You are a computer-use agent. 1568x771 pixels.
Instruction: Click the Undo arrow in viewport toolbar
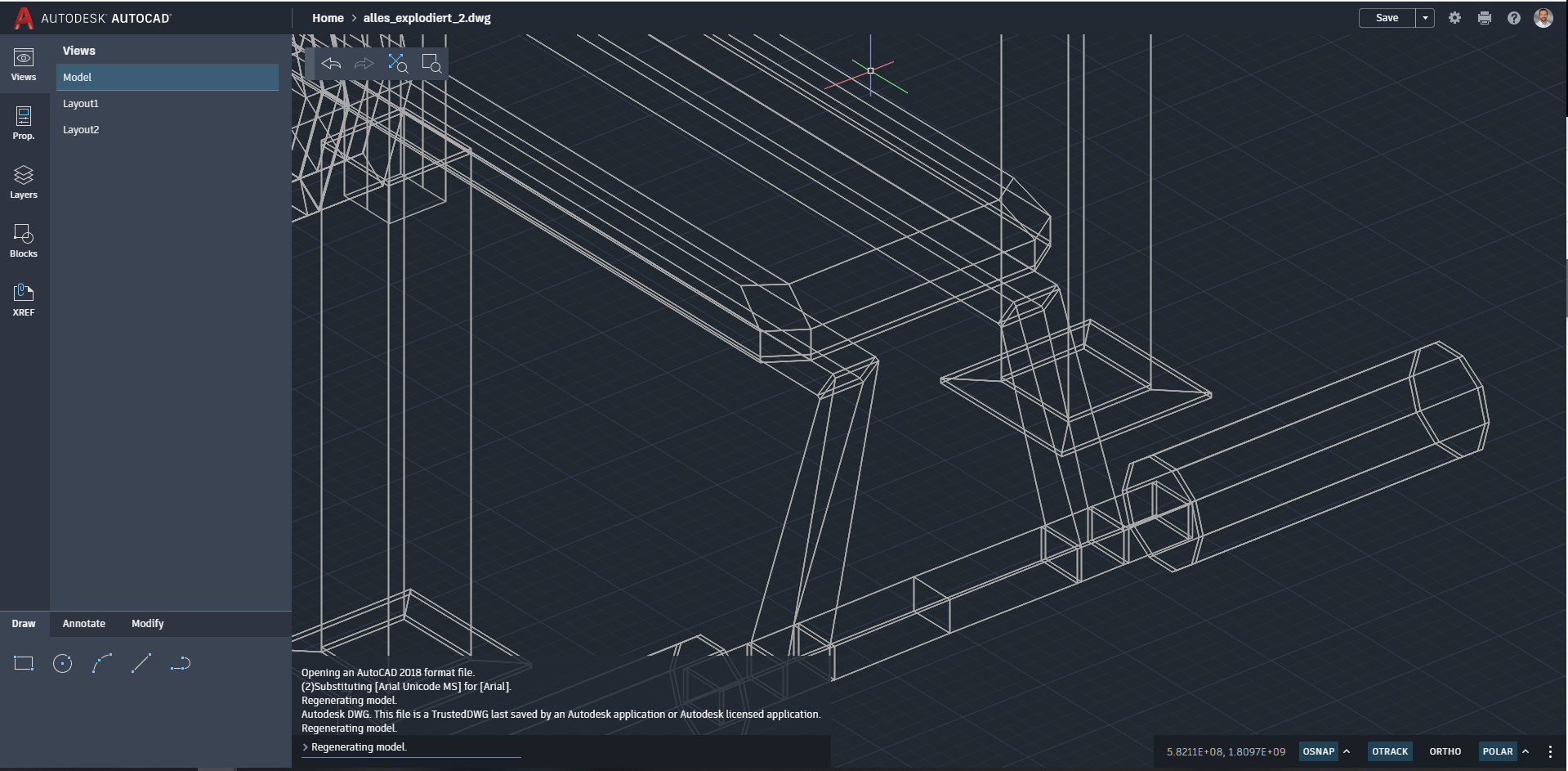331,63
